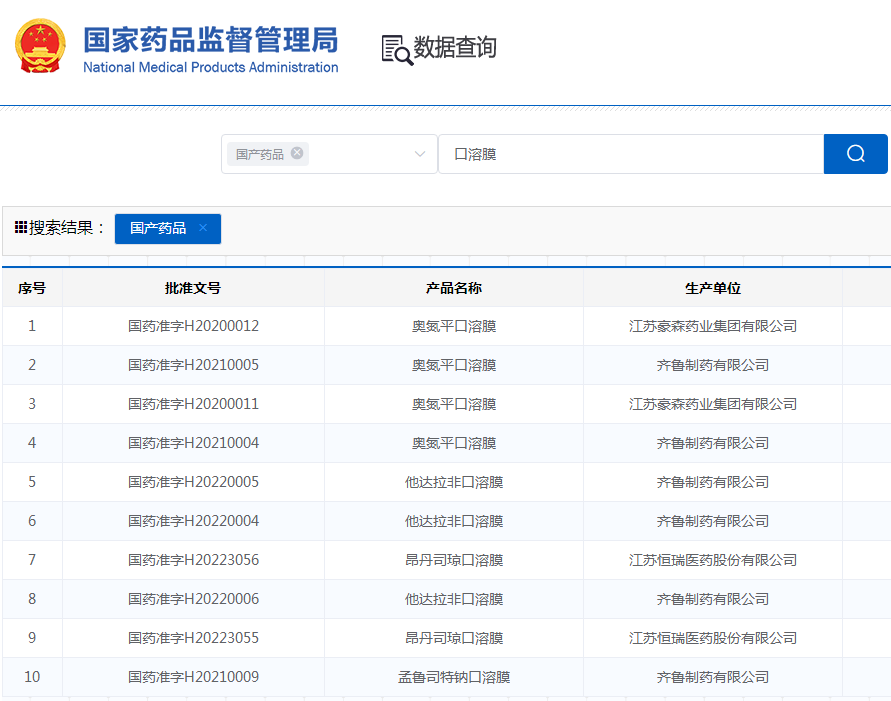The image size is (891, 701).
Task: Click 昂丹司琼口溶膜 in row 7
Action: [453, 560]
